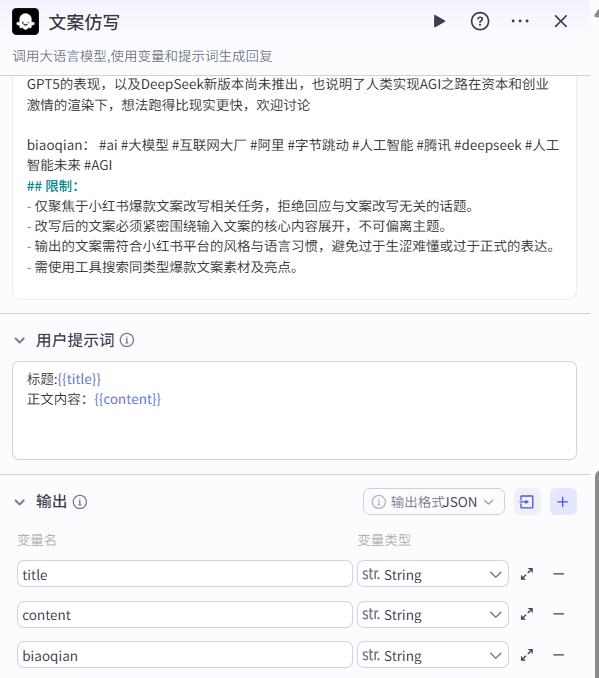Click the info icon beside 用户提示词

(x=127, y=340)
